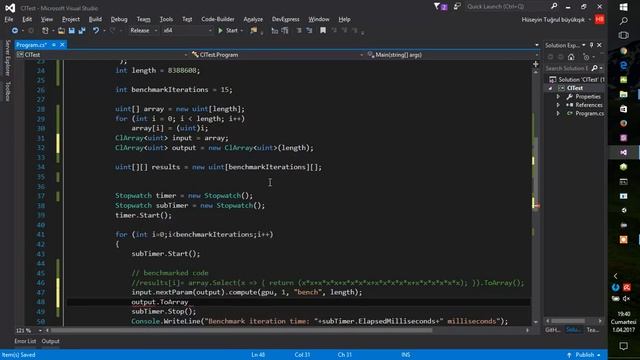Open the notifications flag icon in the title bar
Image resolution: width=640 pixels, height=360 pixels.
pos(440,7)
